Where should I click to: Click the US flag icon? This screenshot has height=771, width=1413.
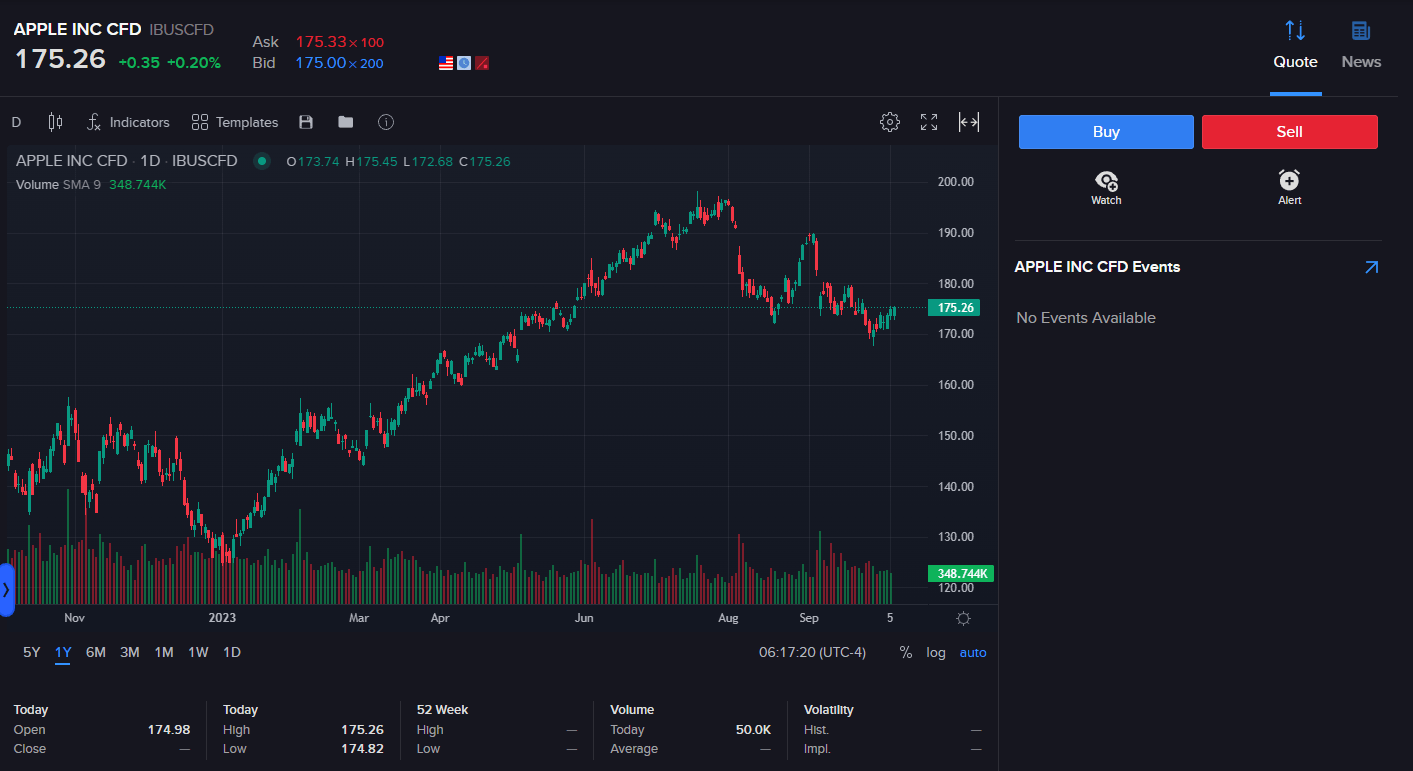[446, 63]
